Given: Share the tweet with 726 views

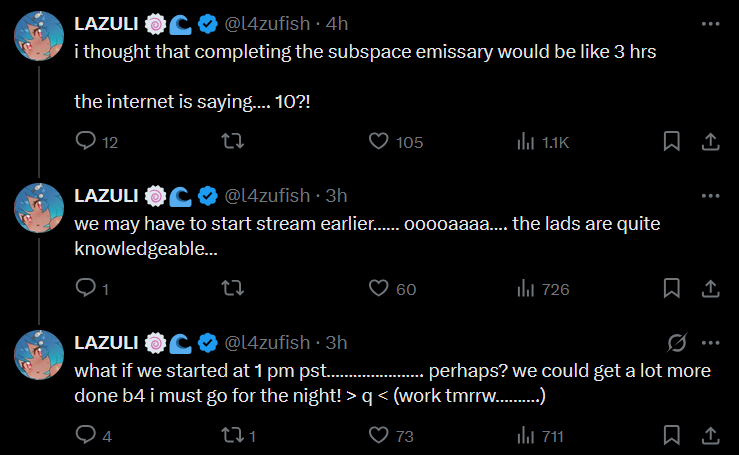Looking at the screenshot, I should click(710, 289).
